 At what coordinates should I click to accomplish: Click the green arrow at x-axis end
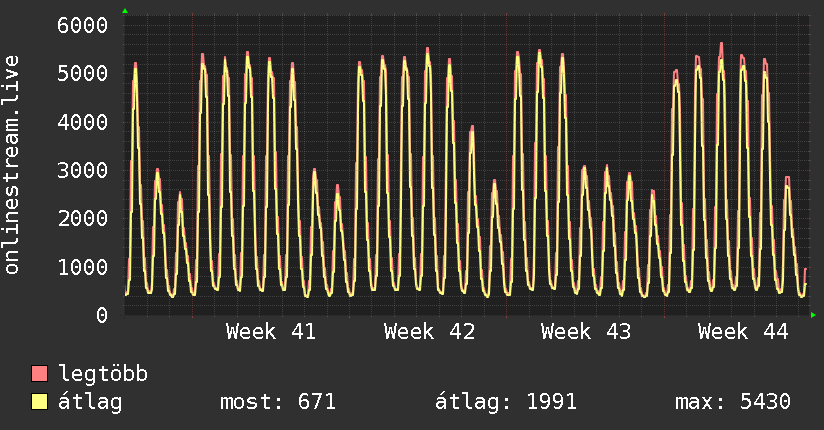(x=813, y=315)
